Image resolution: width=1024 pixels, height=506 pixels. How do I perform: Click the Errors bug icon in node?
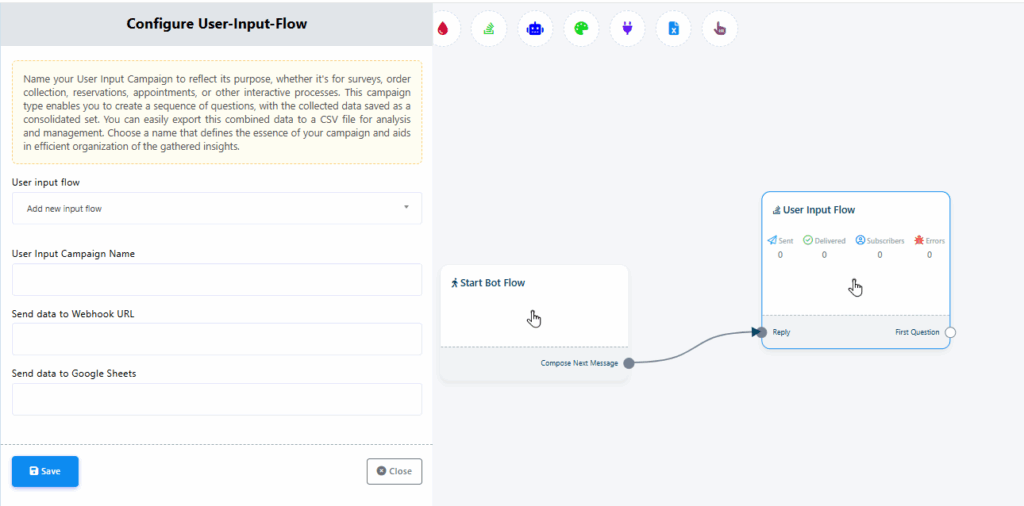(x=919, y=241)
